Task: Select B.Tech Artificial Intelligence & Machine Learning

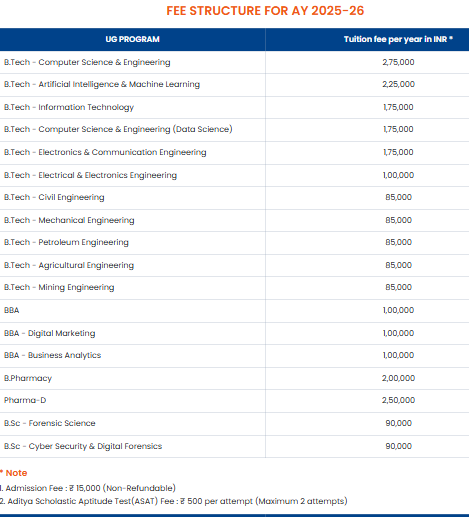Action: [102, 84]
